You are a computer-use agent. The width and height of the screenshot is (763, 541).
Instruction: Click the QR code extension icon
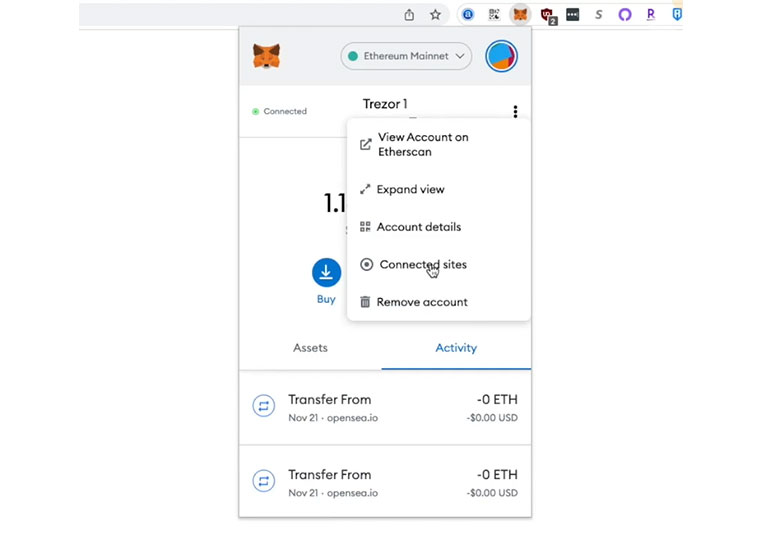[494, 15]
